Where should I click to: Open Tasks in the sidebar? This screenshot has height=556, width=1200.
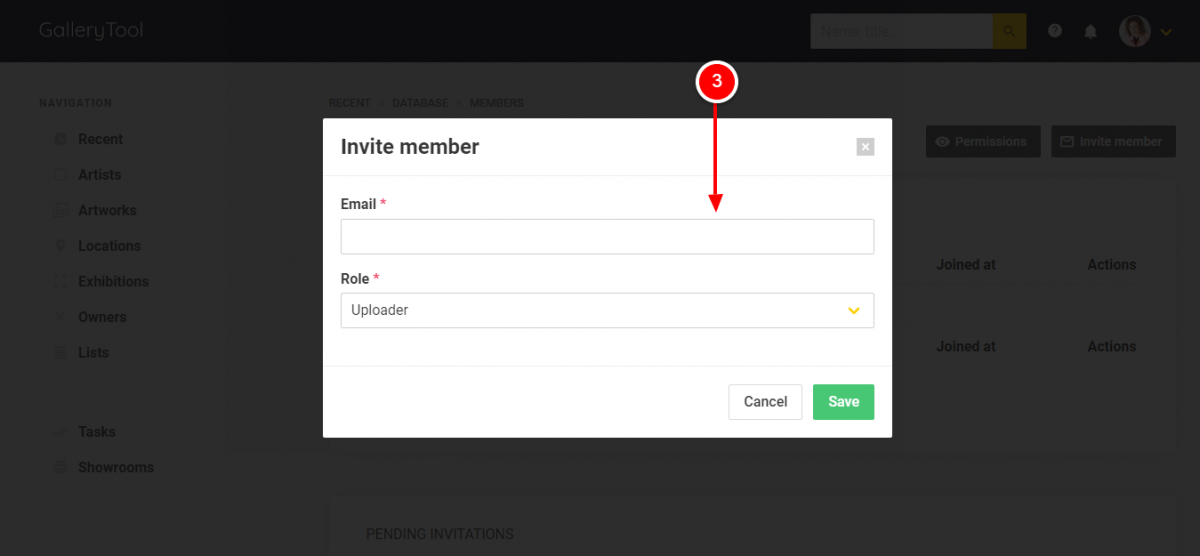coord(97,432)
